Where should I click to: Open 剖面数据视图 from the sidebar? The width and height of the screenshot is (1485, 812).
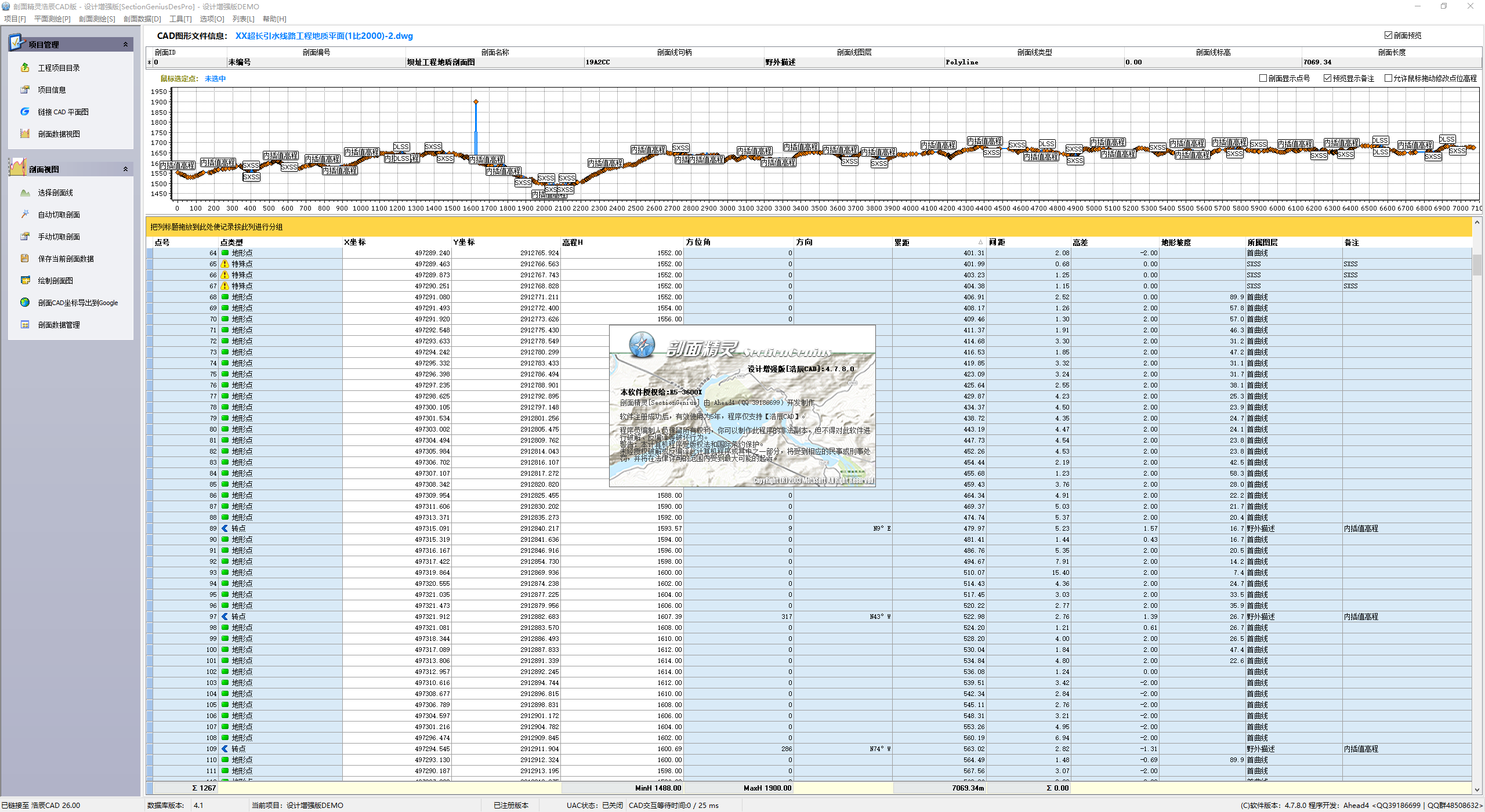point(59,134)
